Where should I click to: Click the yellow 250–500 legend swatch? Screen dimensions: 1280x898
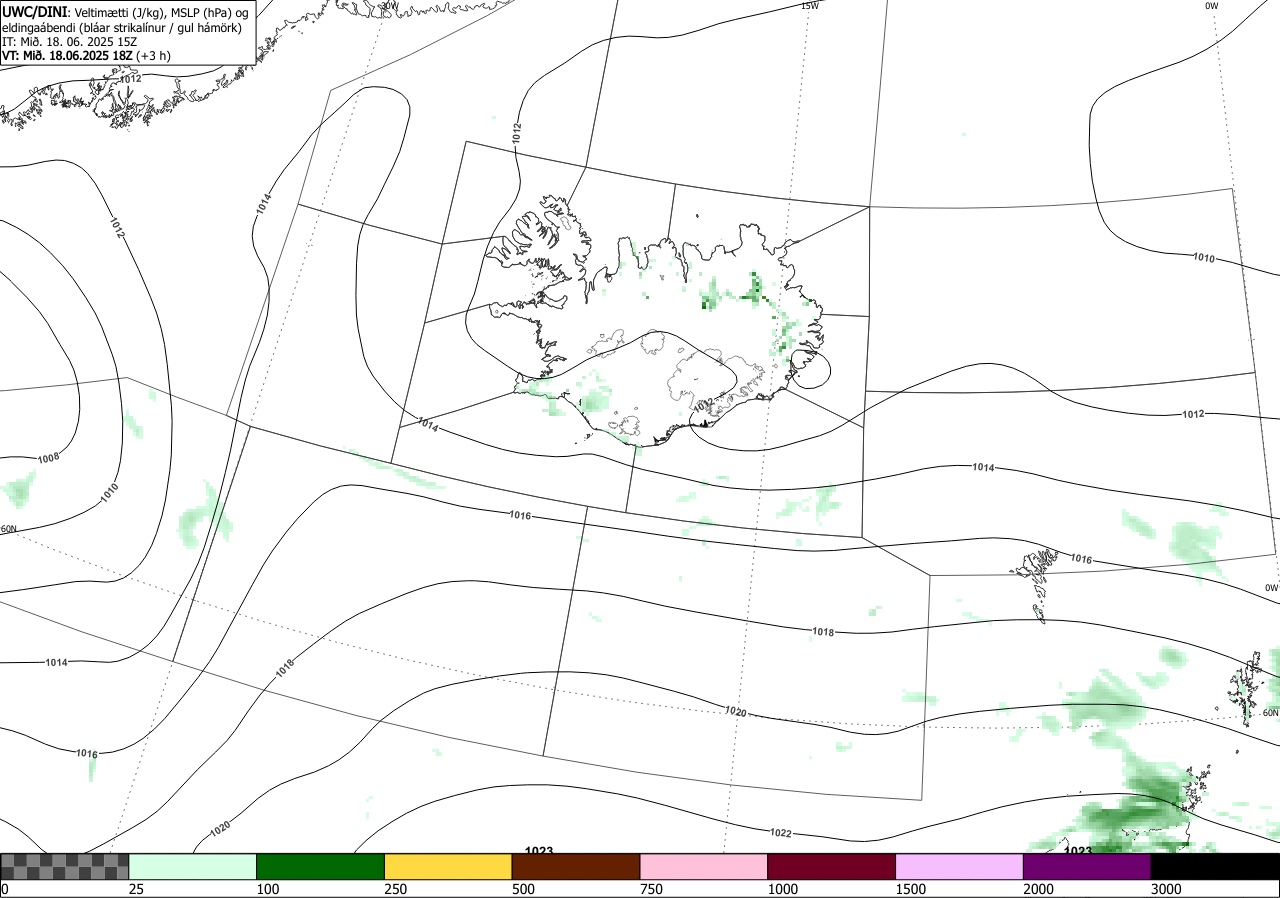point(449,866)
